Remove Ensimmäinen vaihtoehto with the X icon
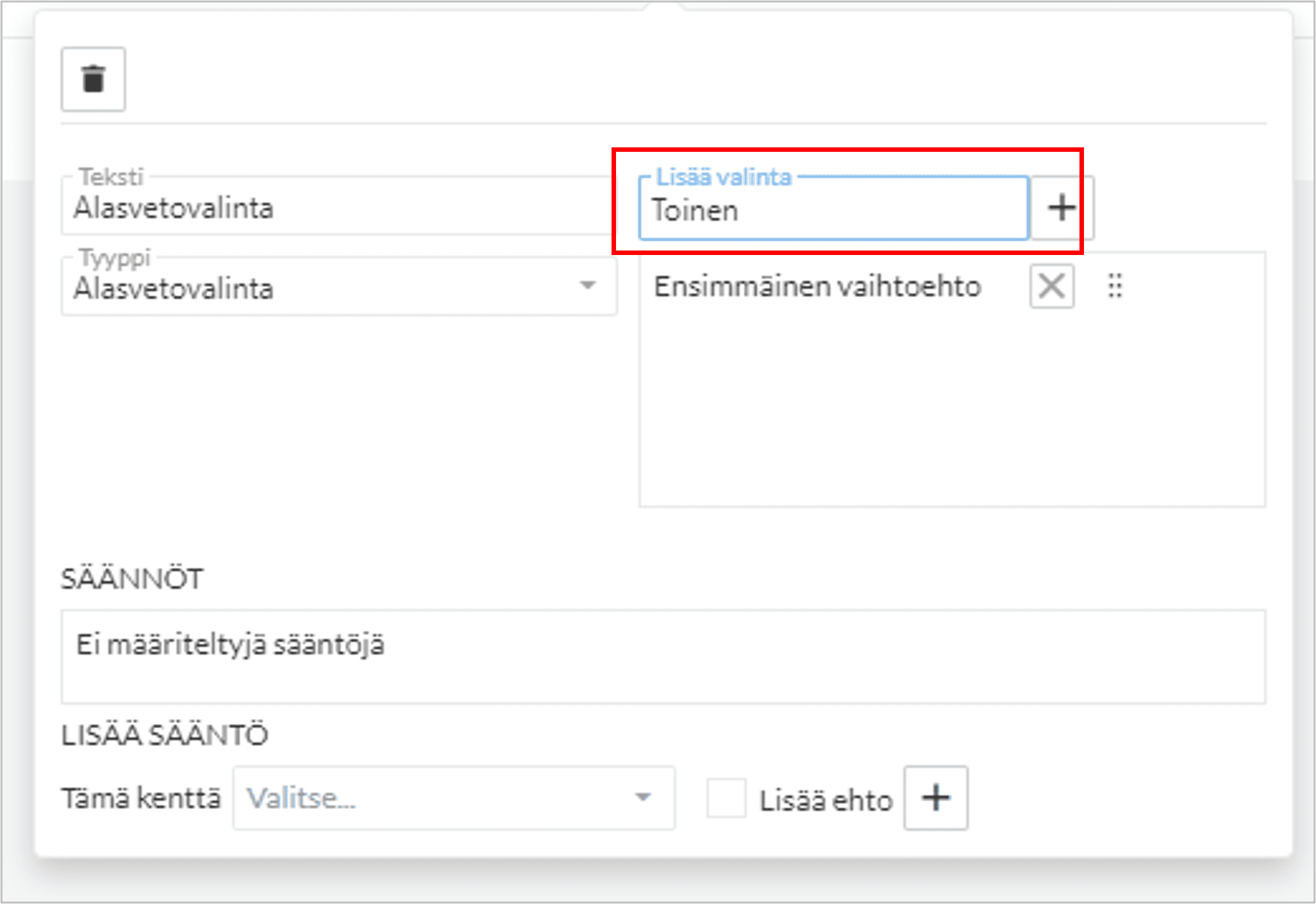 tap(1051, 286)
